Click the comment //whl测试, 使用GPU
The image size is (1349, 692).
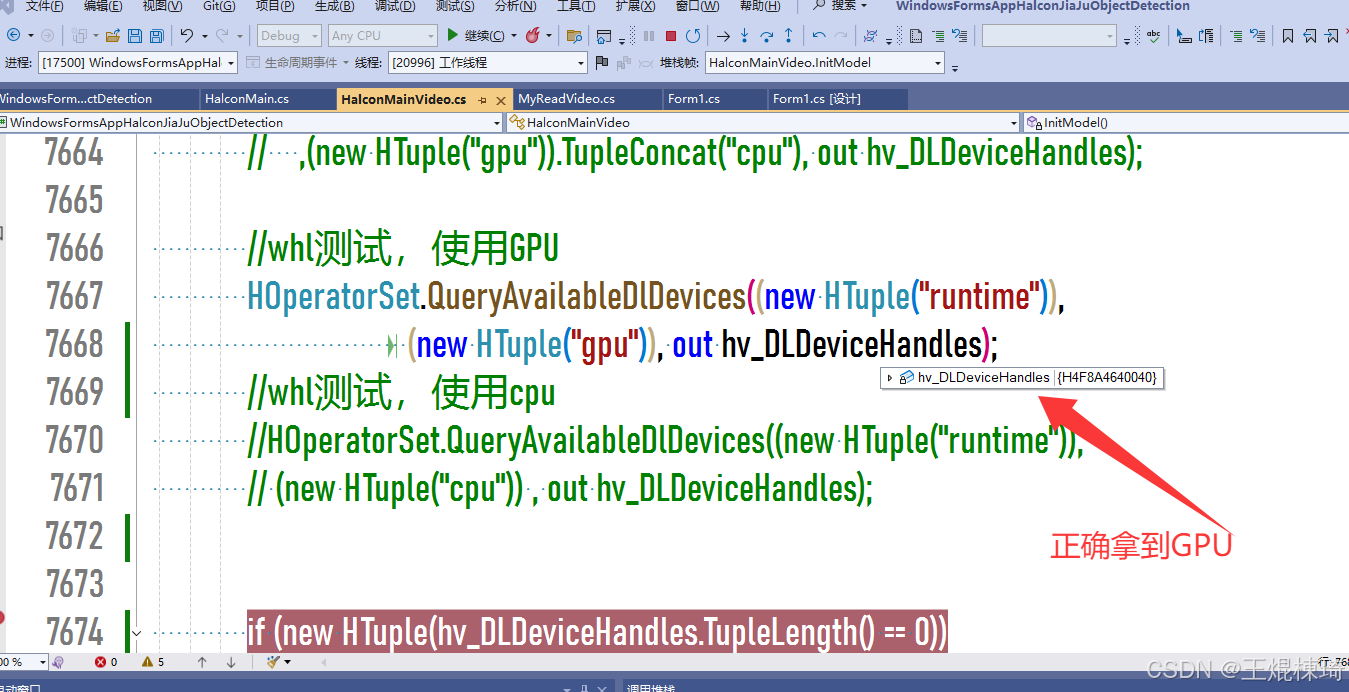tap(403, 248)
